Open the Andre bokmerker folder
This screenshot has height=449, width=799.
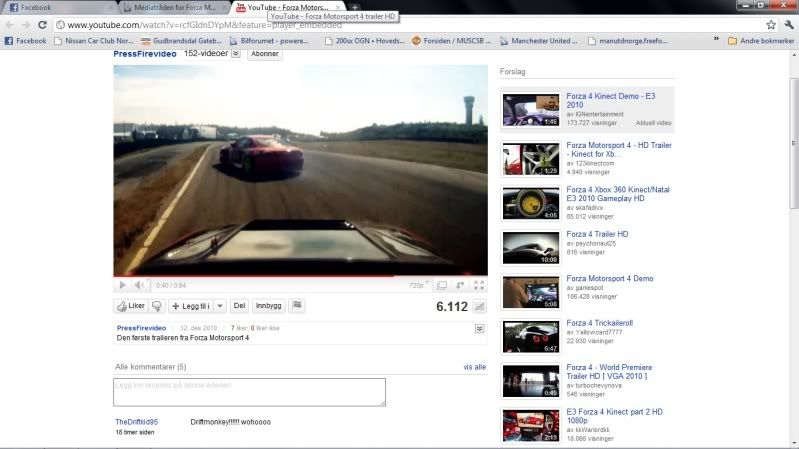coord(761,41)
